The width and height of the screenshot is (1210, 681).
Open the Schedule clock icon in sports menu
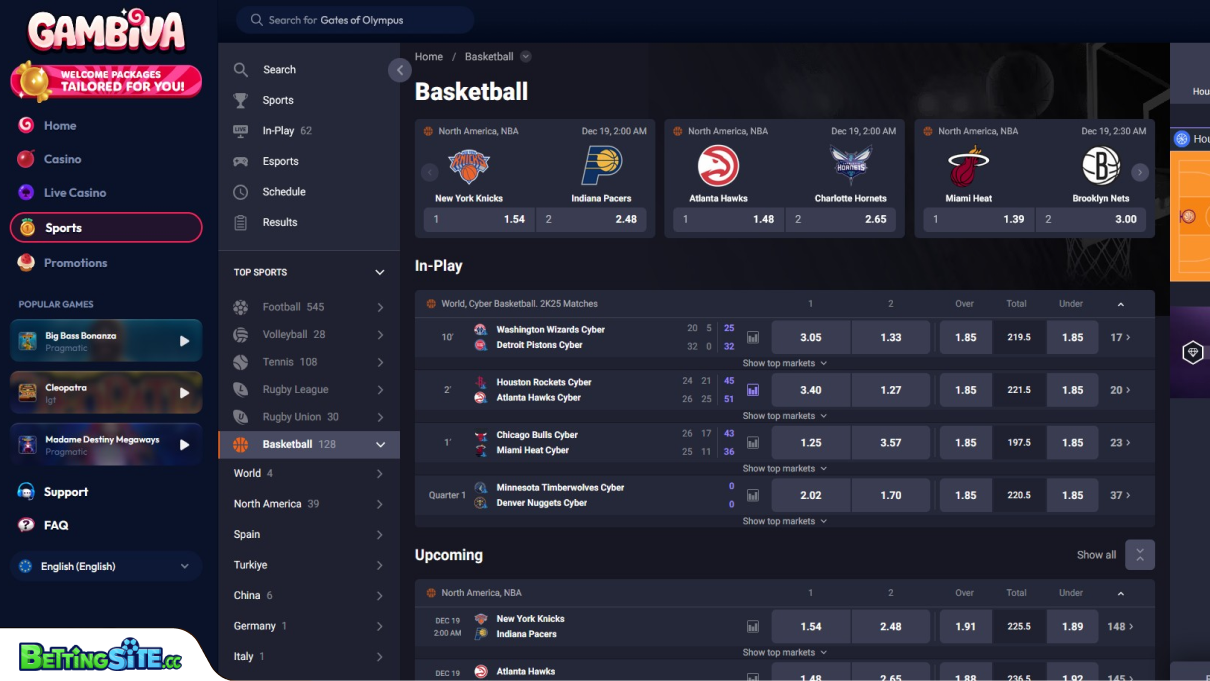point(241,192)
